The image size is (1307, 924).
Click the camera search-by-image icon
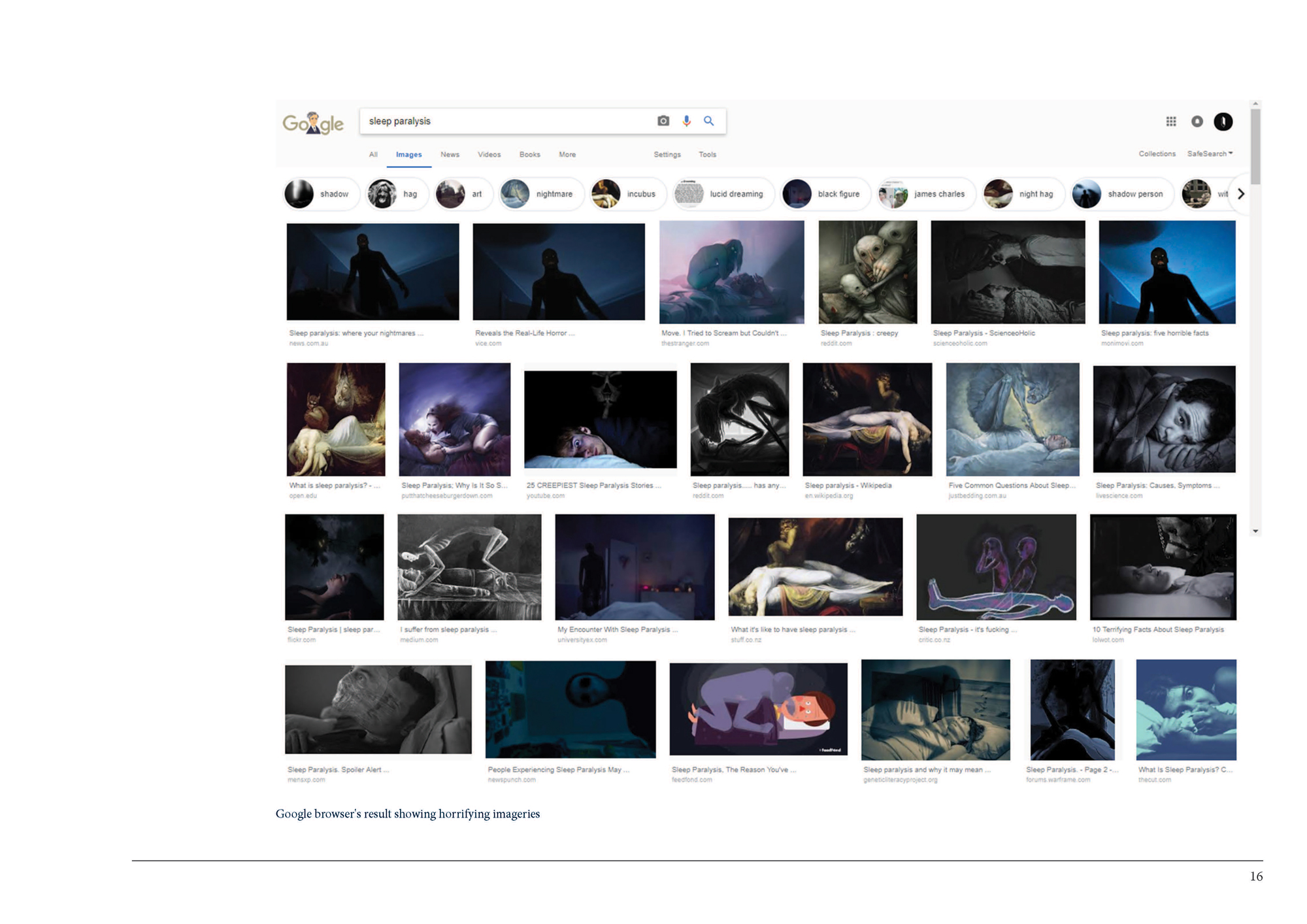tap(663, 121)
